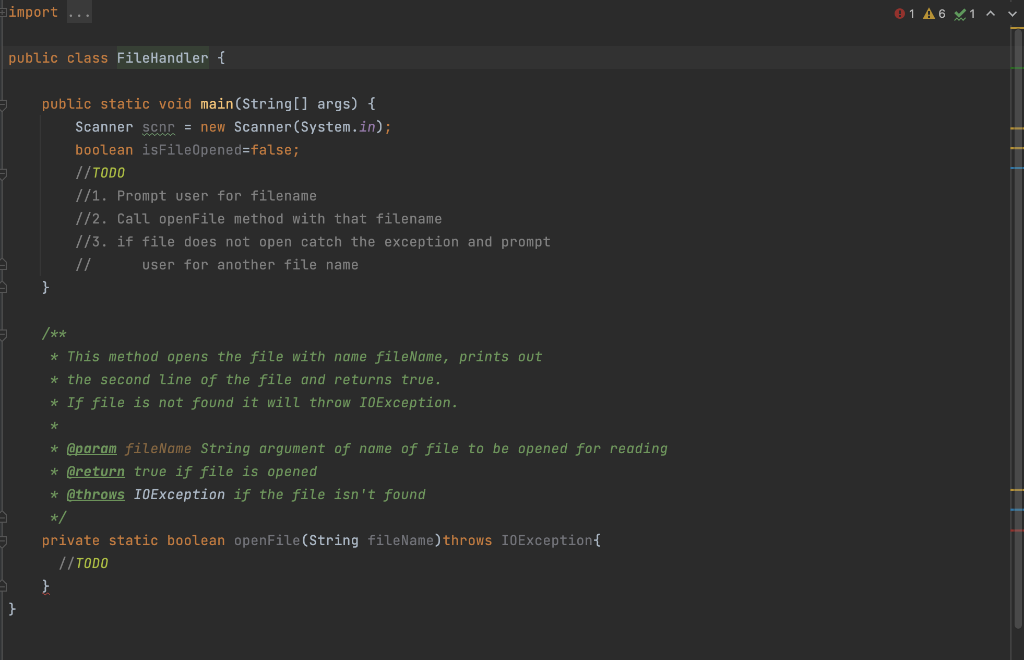Collapse the openFile method body
The width and height of the screenshot is (1024, 660).
[5, 540]
